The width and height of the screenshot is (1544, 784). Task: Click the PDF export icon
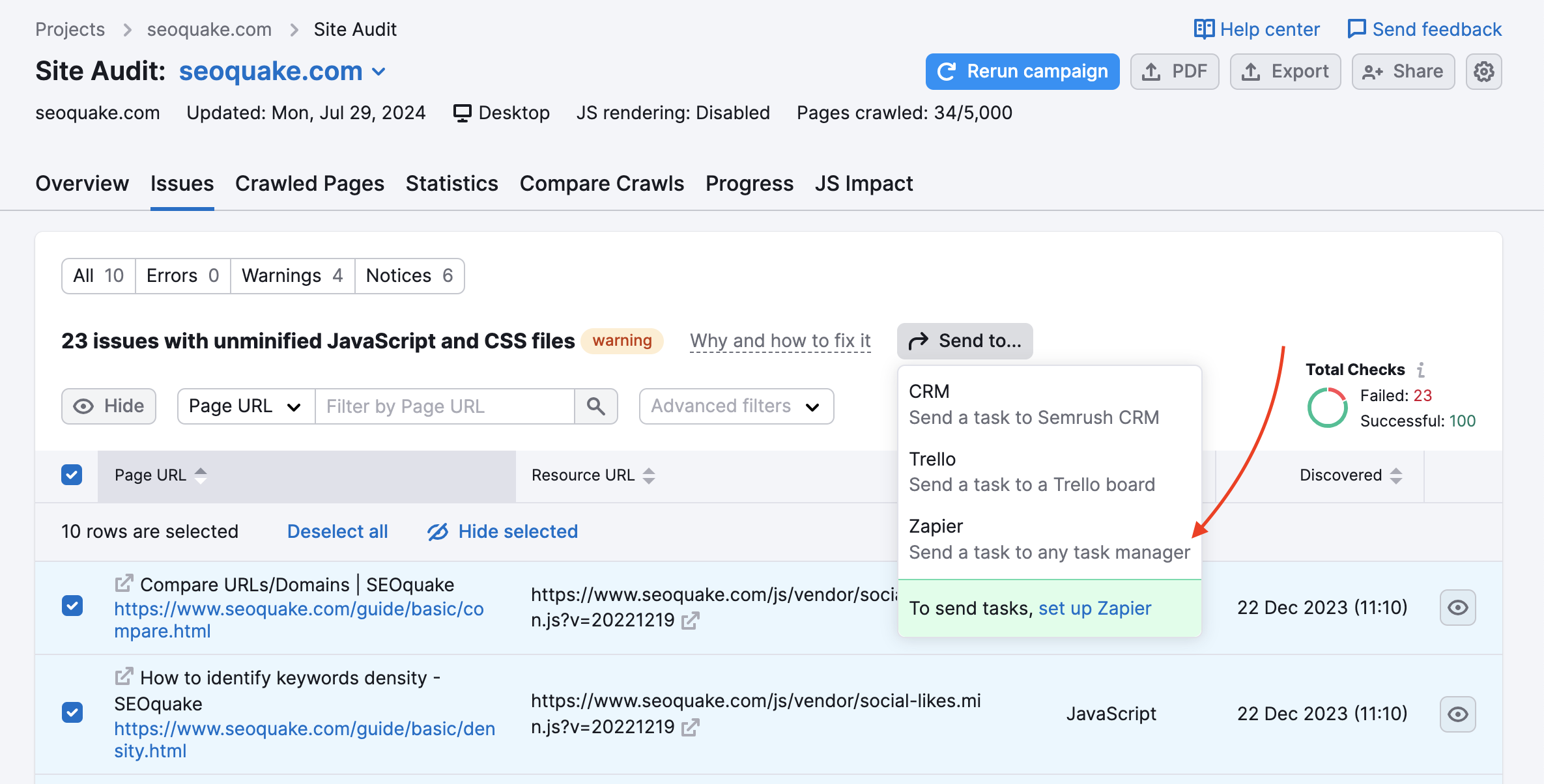point(1175,71)
